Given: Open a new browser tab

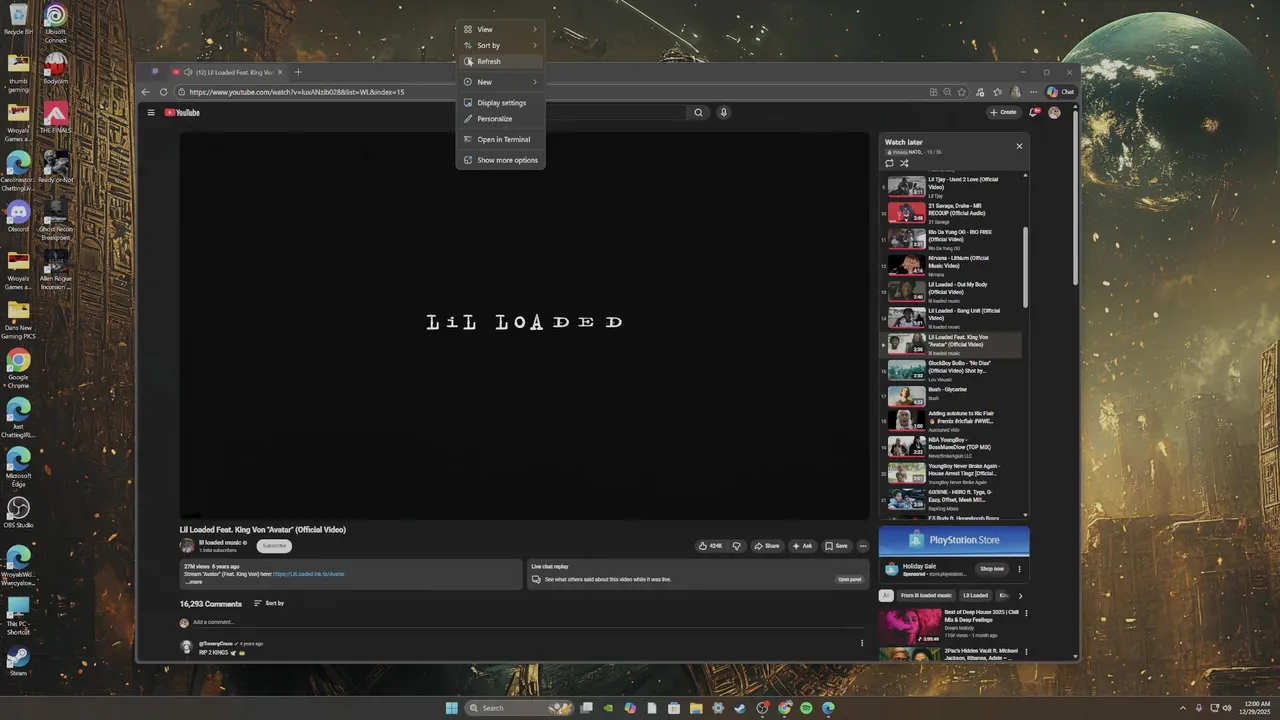Looking at the screenshot, I should coord(298,72).
